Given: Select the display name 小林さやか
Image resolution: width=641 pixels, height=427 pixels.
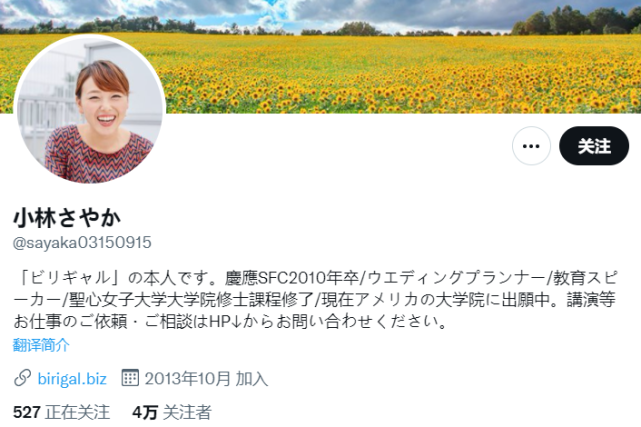Looking at the screenshot, I should click(x=67, y=217).
